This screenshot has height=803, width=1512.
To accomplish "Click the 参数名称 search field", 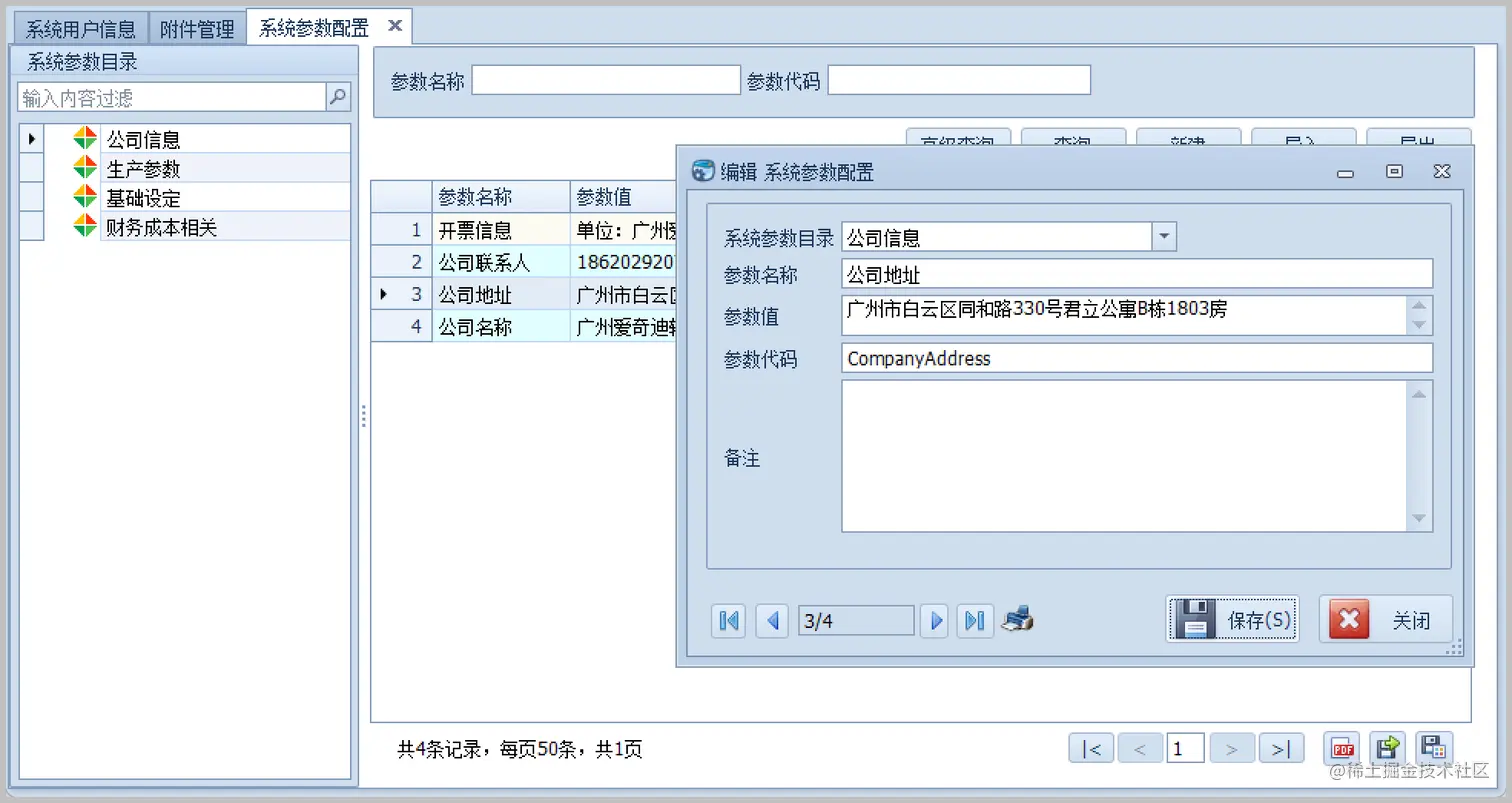I will point(605,80).
